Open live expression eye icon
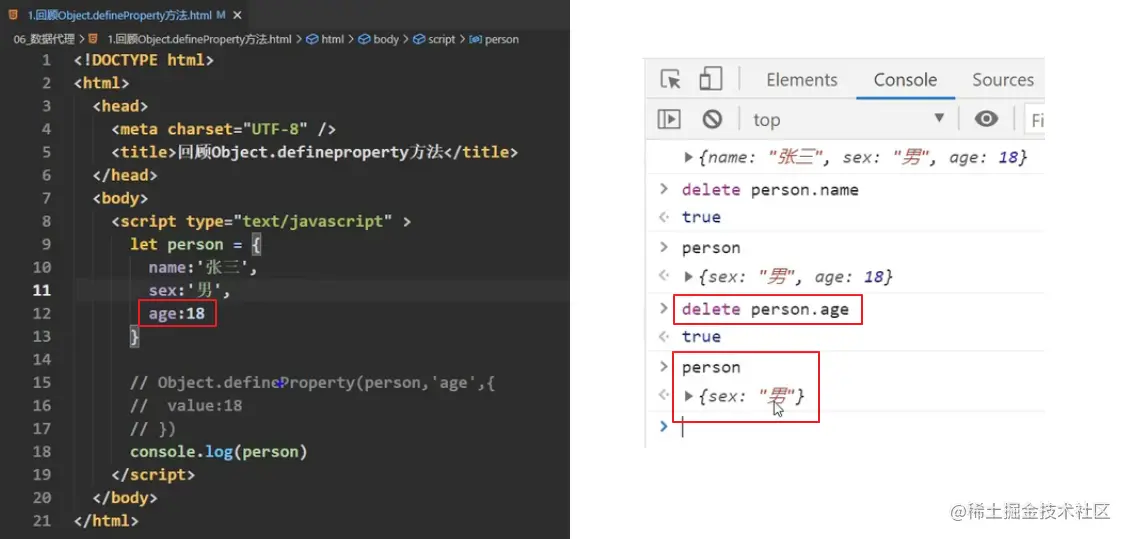The image size is (1128, 539). tap(986, 119)
